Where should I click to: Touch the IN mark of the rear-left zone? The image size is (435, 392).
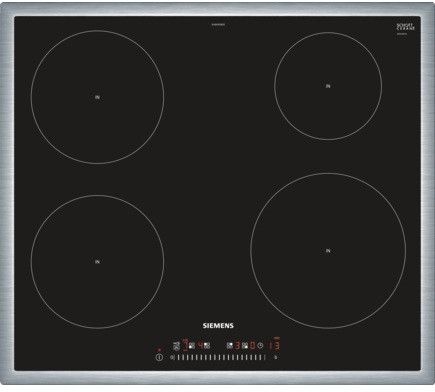coord(97,97)
